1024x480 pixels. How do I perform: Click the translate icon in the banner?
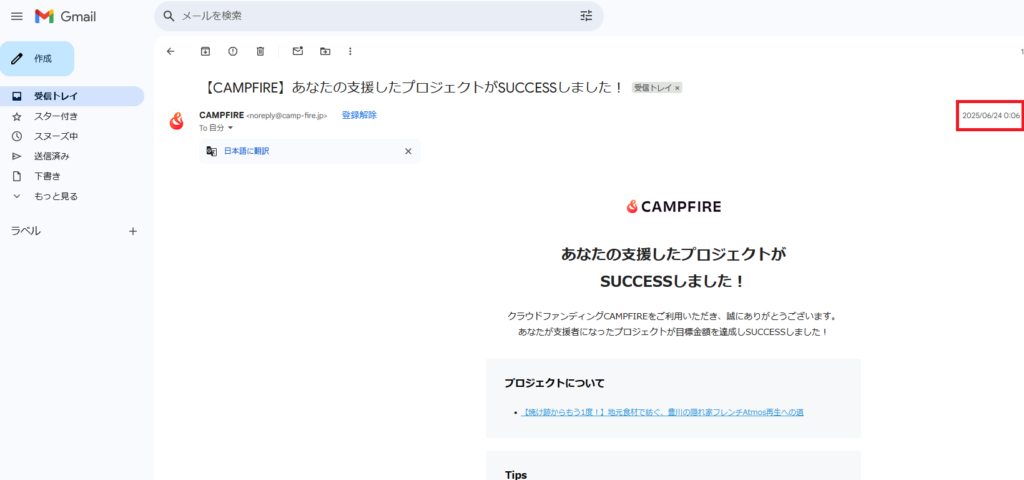212,151
